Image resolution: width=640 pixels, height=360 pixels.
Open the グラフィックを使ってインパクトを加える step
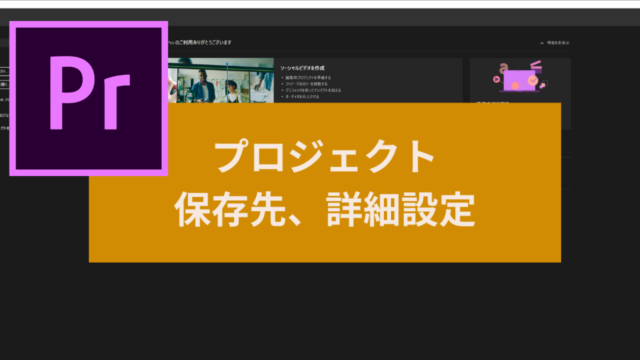point(313,90)
